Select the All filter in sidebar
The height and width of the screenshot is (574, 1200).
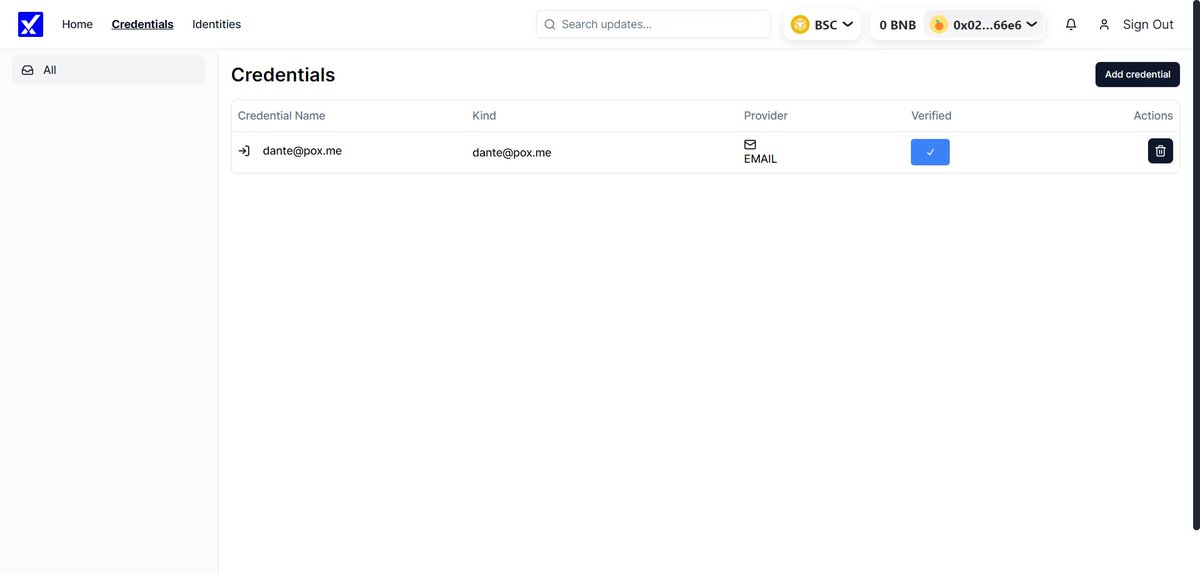coord(109,70)
